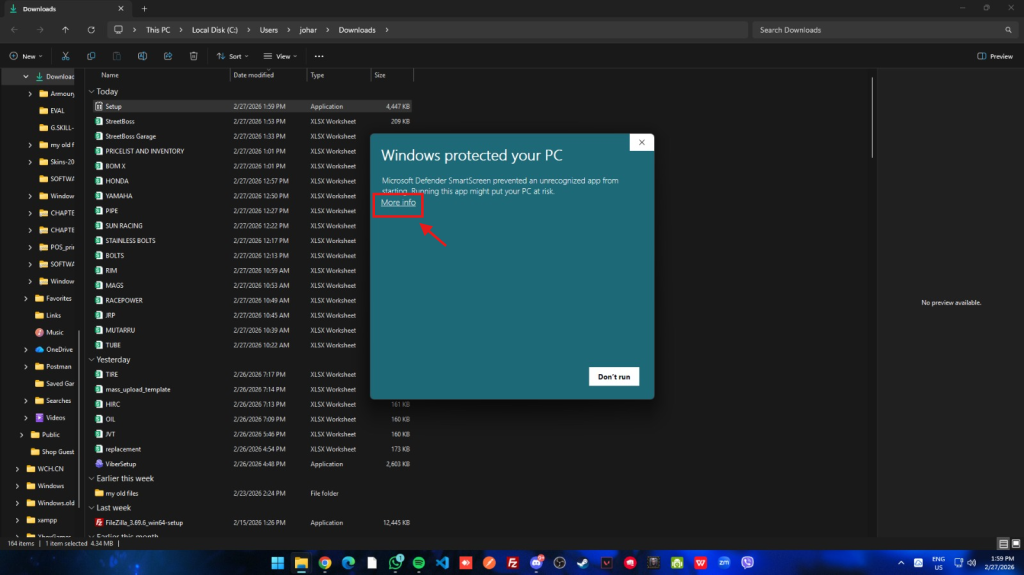This screenshot has height=575, width=1024.
Task: Collapse the Today file group
Action: pos(91,91)
